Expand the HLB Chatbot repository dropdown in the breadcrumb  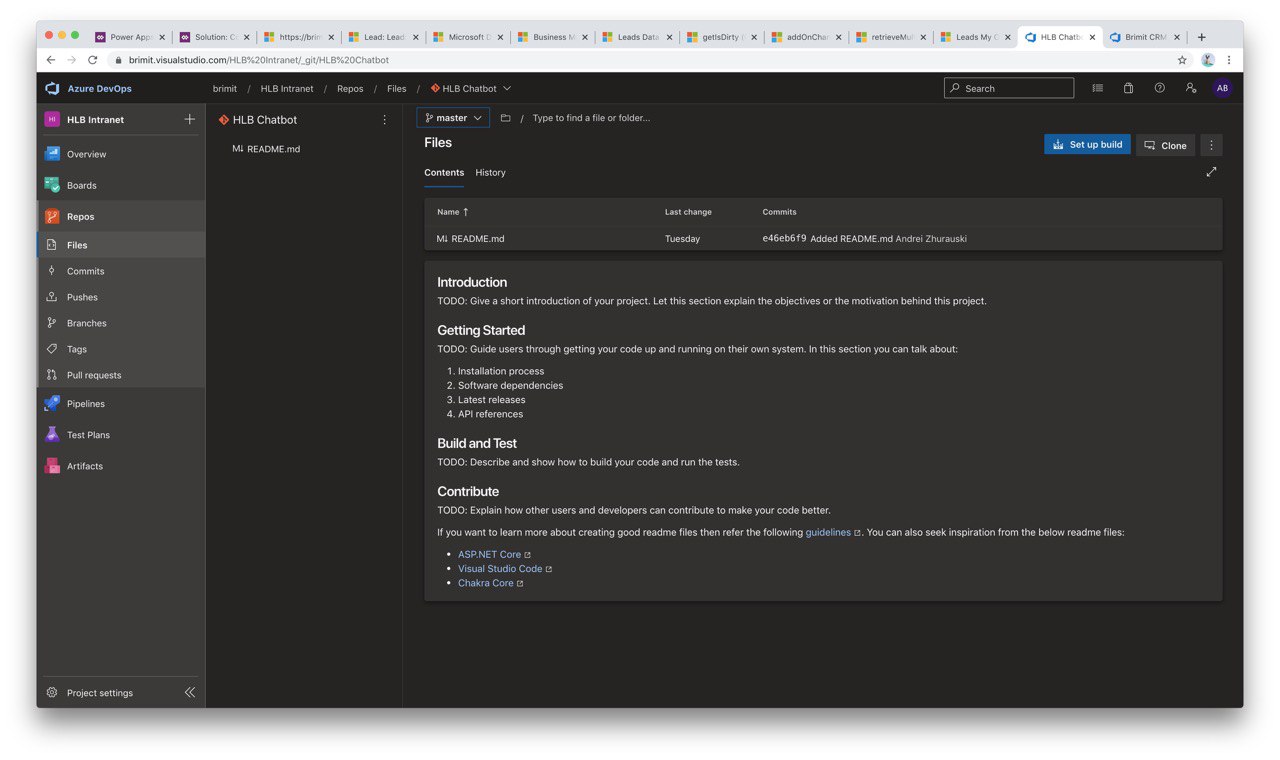tap(507, 88)
